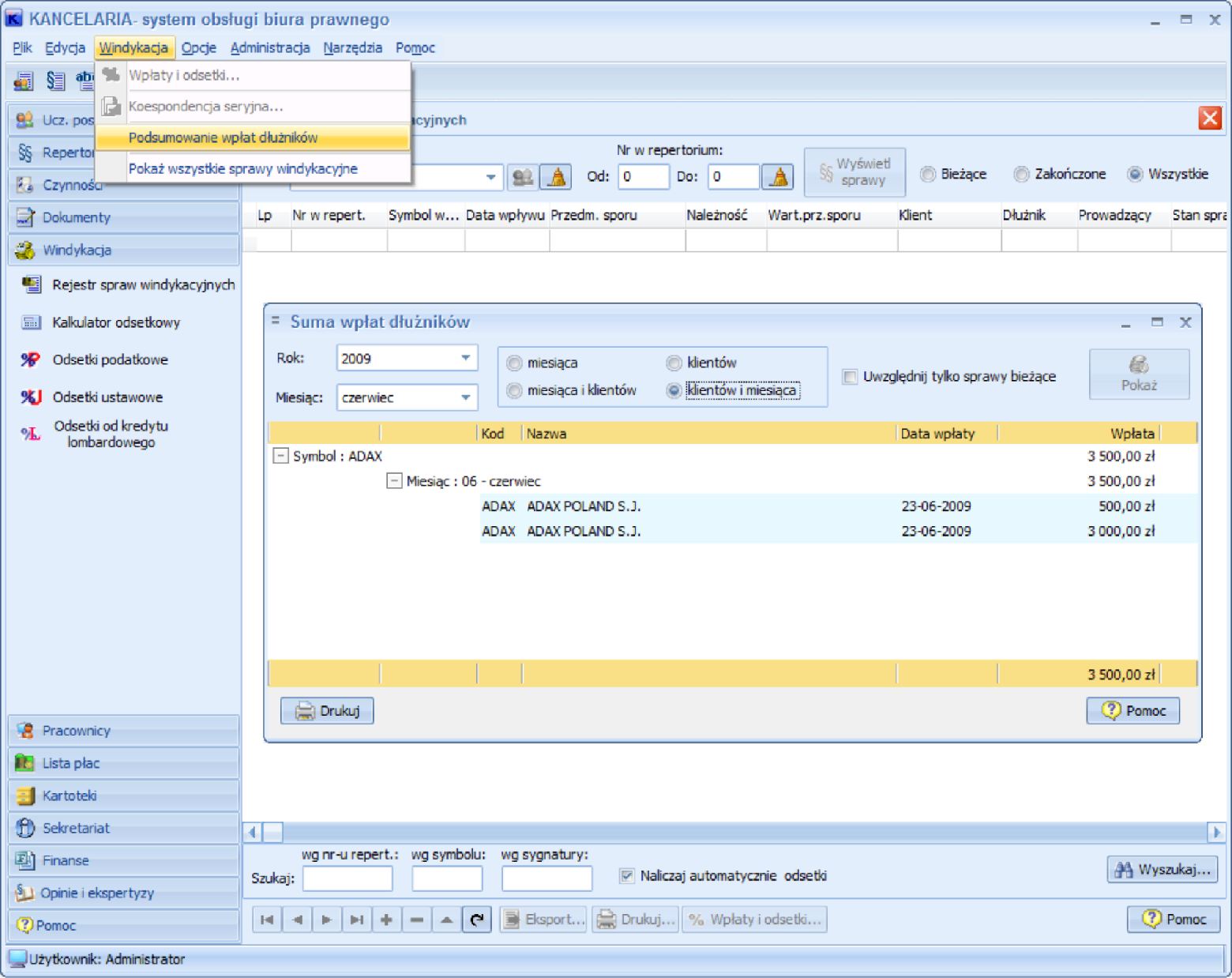Open the Edycja menu
This screenshot has height=978, width=1232.
click(x=65, y=47)
